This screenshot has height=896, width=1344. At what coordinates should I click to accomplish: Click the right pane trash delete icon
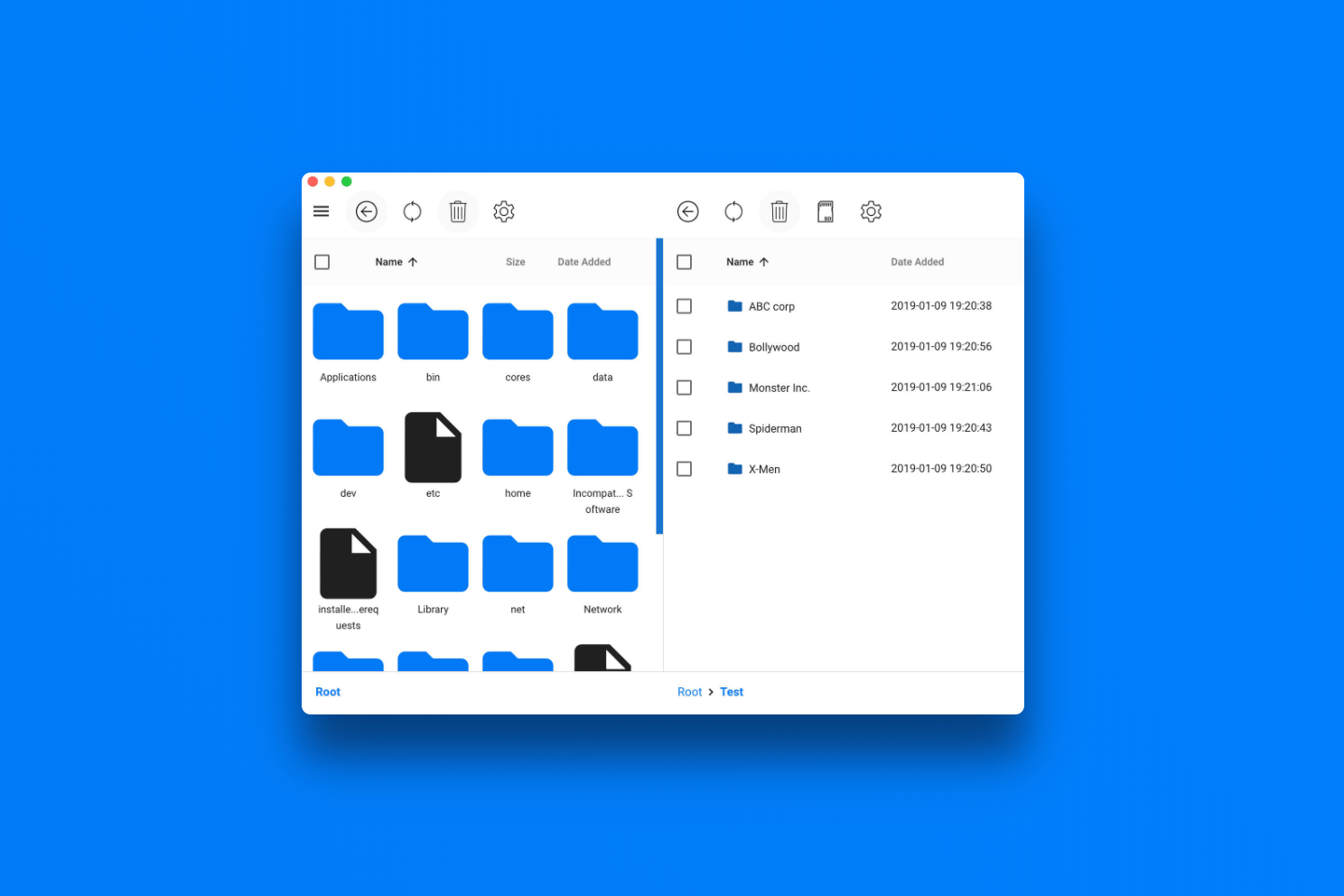[x=779, y=211]
